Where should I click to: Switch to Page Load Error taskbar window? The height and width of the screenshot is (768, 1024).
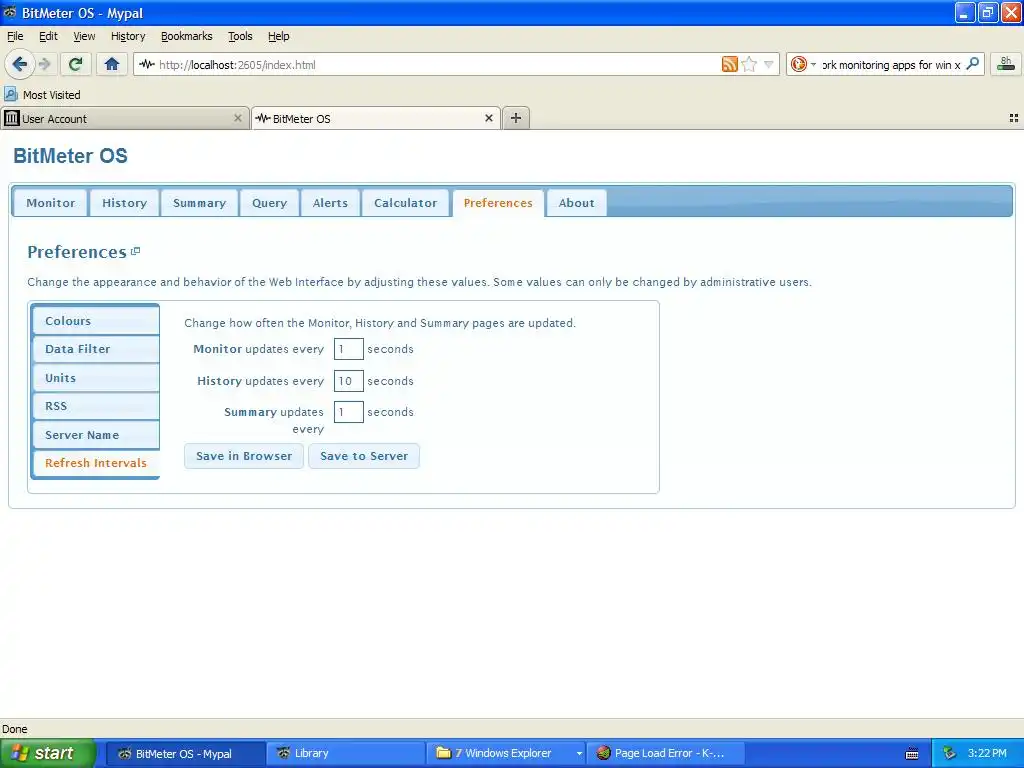pyautogui.click(x=666, y=753)
